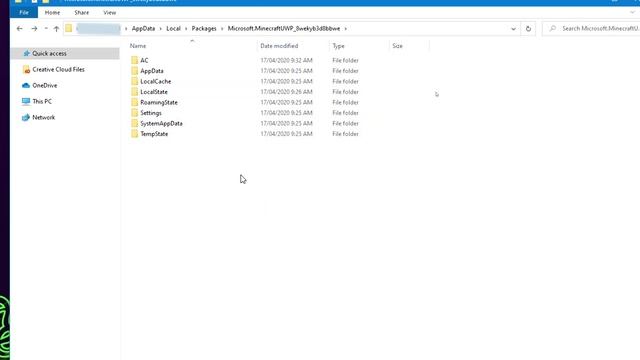The width and height of the screenshot is (640, 360).
Task: Select Network in the sidebar
Action: point(43,117)
